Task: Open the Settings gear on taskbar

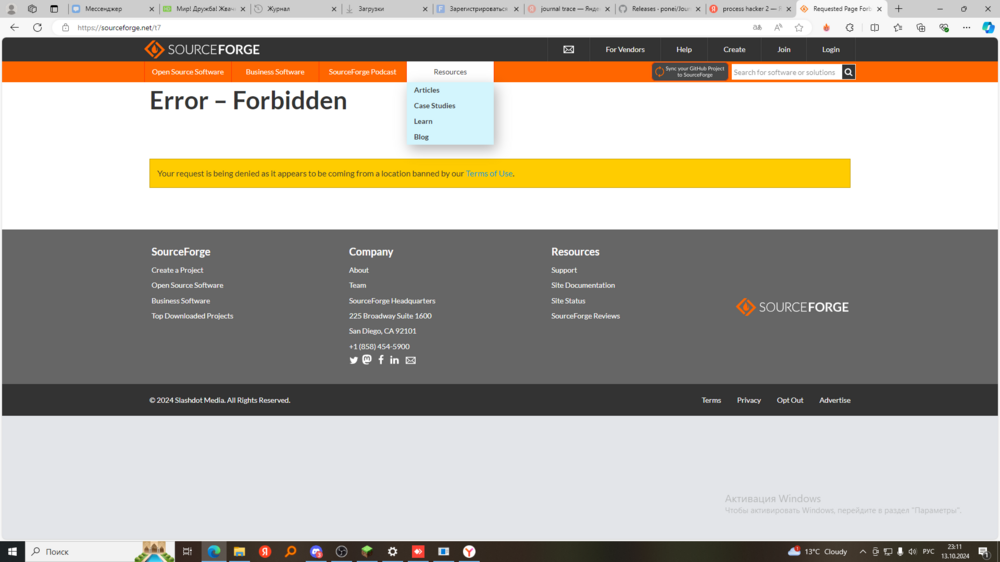Action: coord(392,552)
